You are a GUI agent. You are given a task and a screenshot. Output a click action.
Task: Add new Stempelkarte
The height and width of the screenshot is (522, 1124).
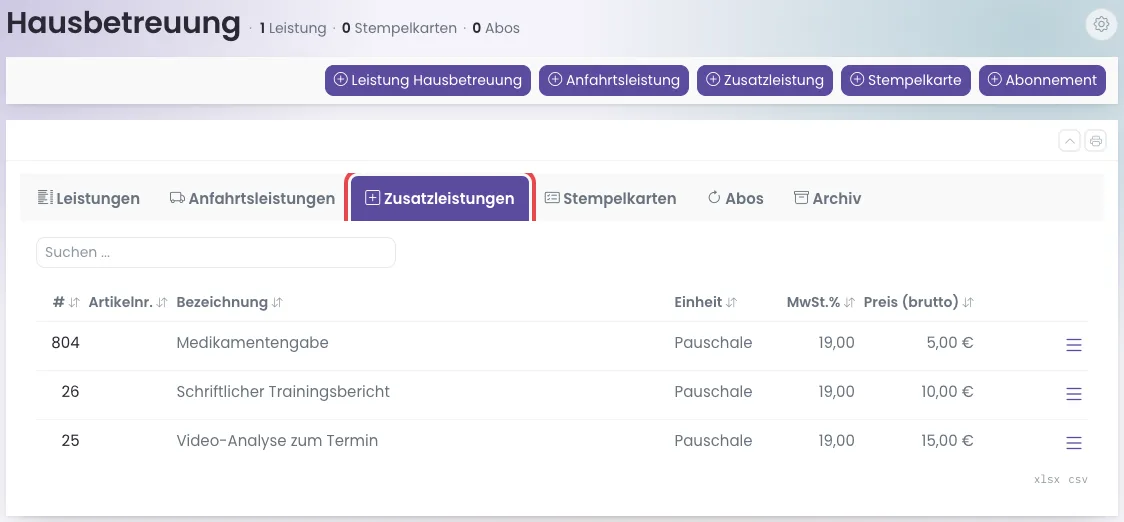[906, 80]
